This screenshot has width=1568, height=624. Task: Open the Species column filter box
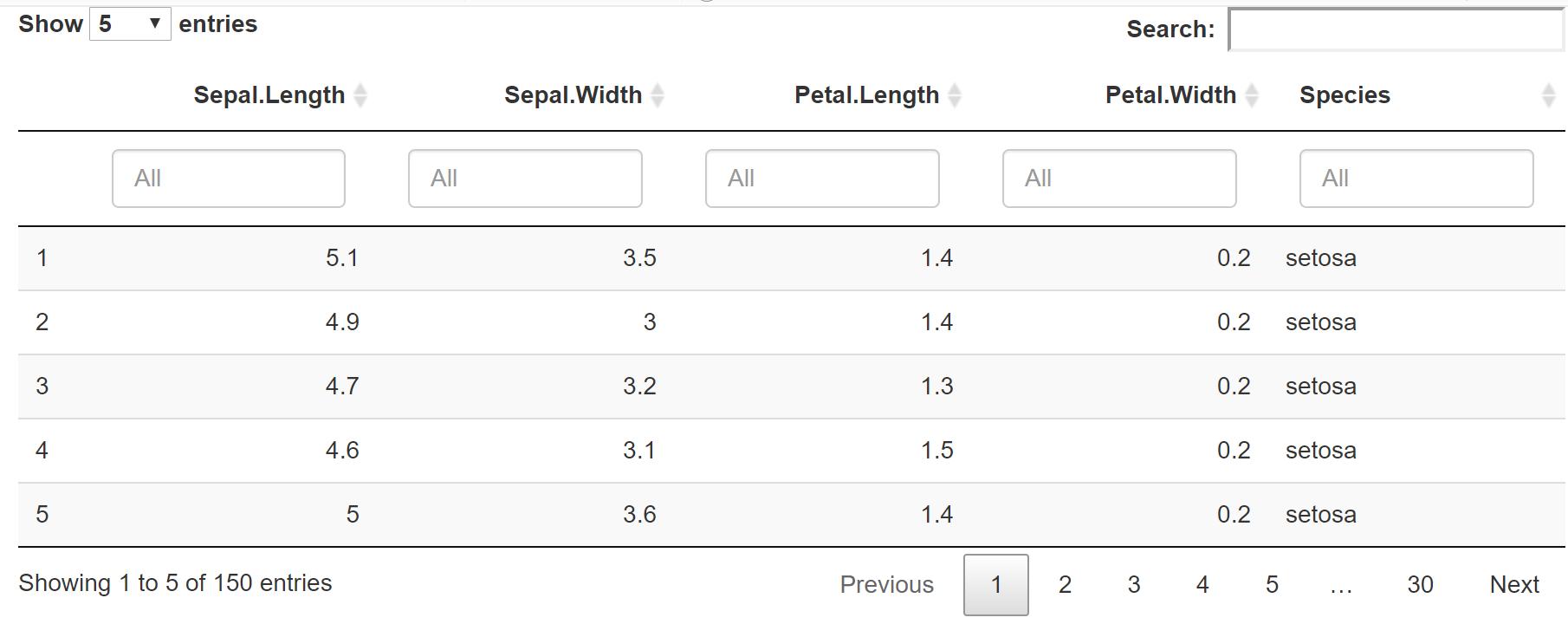[1416, 179]
